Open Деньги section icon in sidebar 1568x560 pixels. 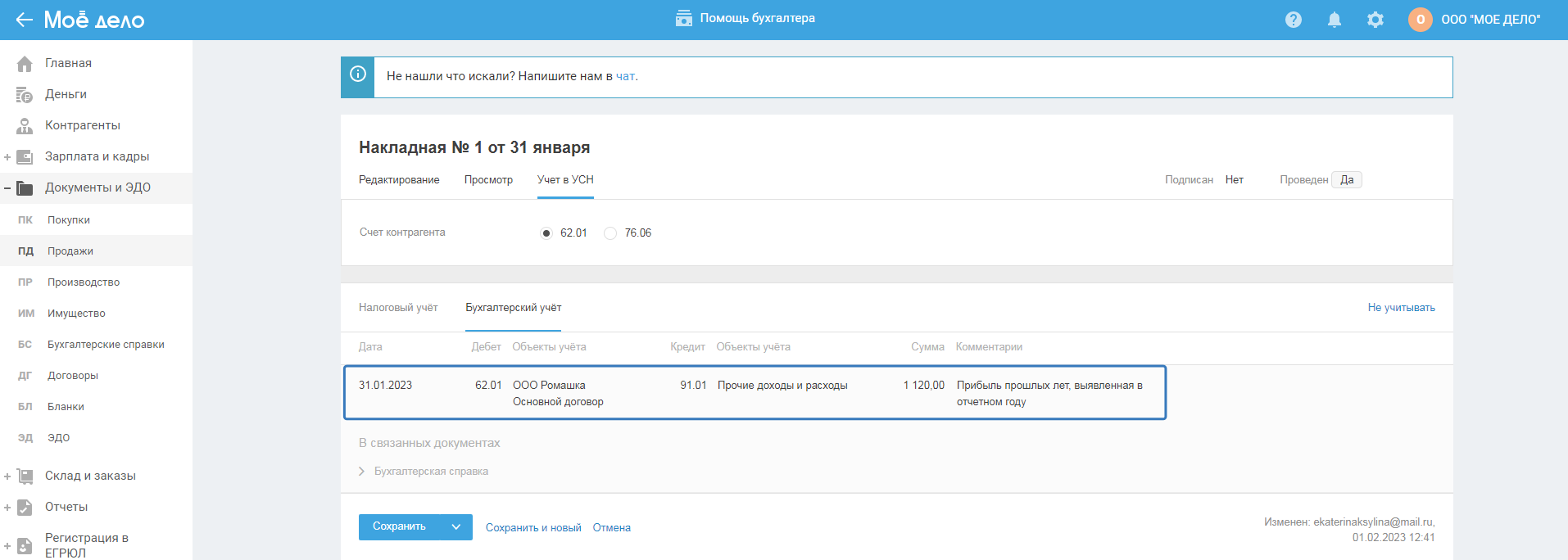click(x=25, y=95)
